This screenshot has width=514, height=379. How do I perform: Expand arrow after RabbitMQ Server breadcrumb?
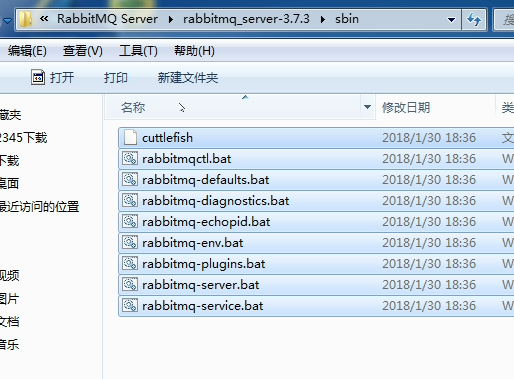(x=171, y=19)
